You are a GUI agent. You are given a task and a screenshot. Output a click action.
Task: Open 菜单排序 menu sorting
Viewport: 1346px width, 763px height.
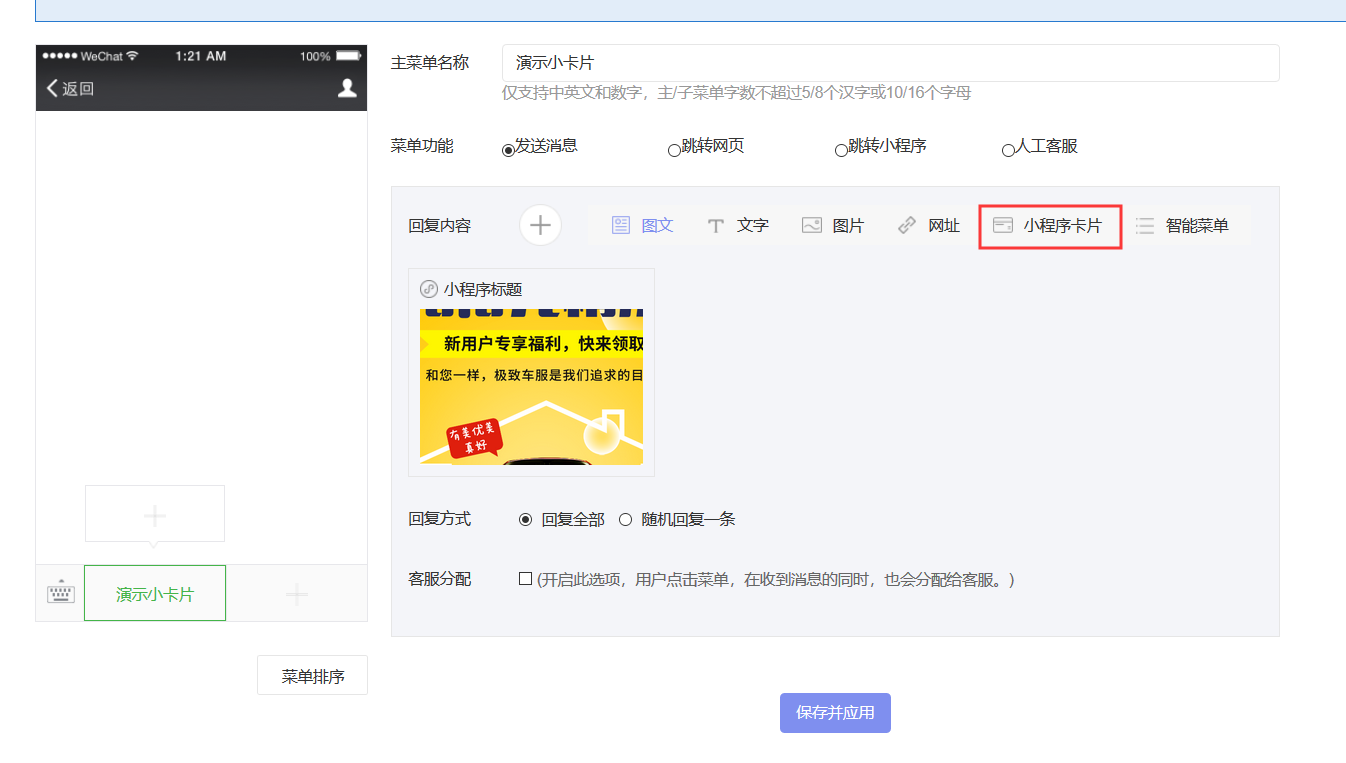[x=312, y=675]
